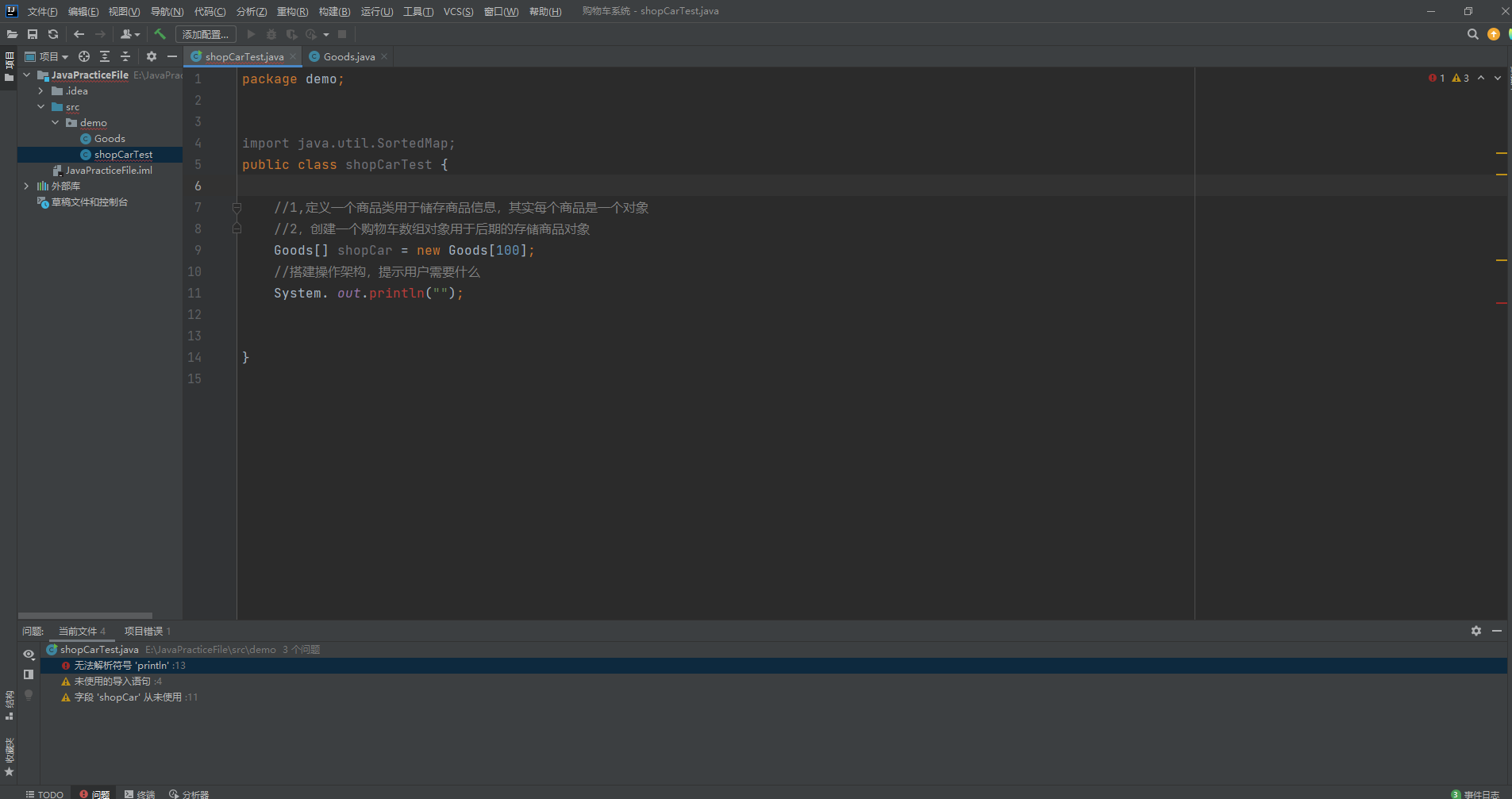Click the orange update arrow icon
The image size is (1512, 799).
coord(1494,34)
